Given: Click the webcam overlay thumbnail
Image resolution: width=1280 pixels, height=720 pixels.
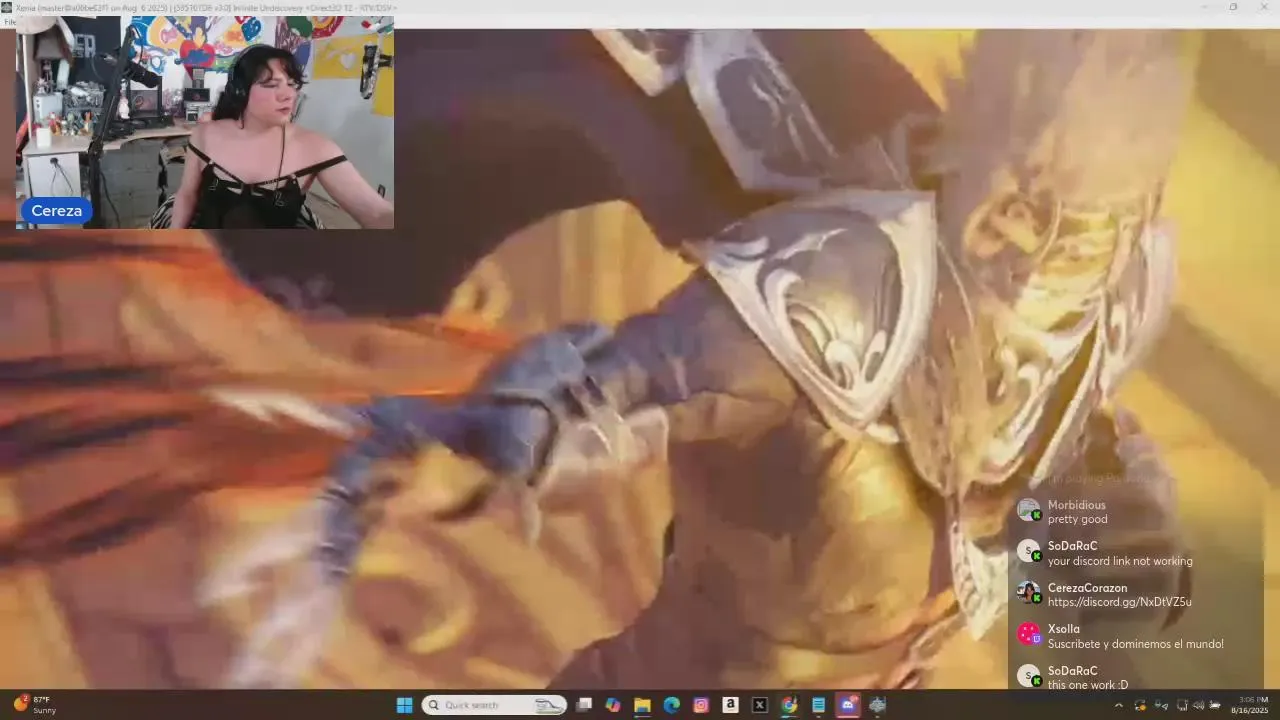Looking at the screenshot, I should click(205, 123).
